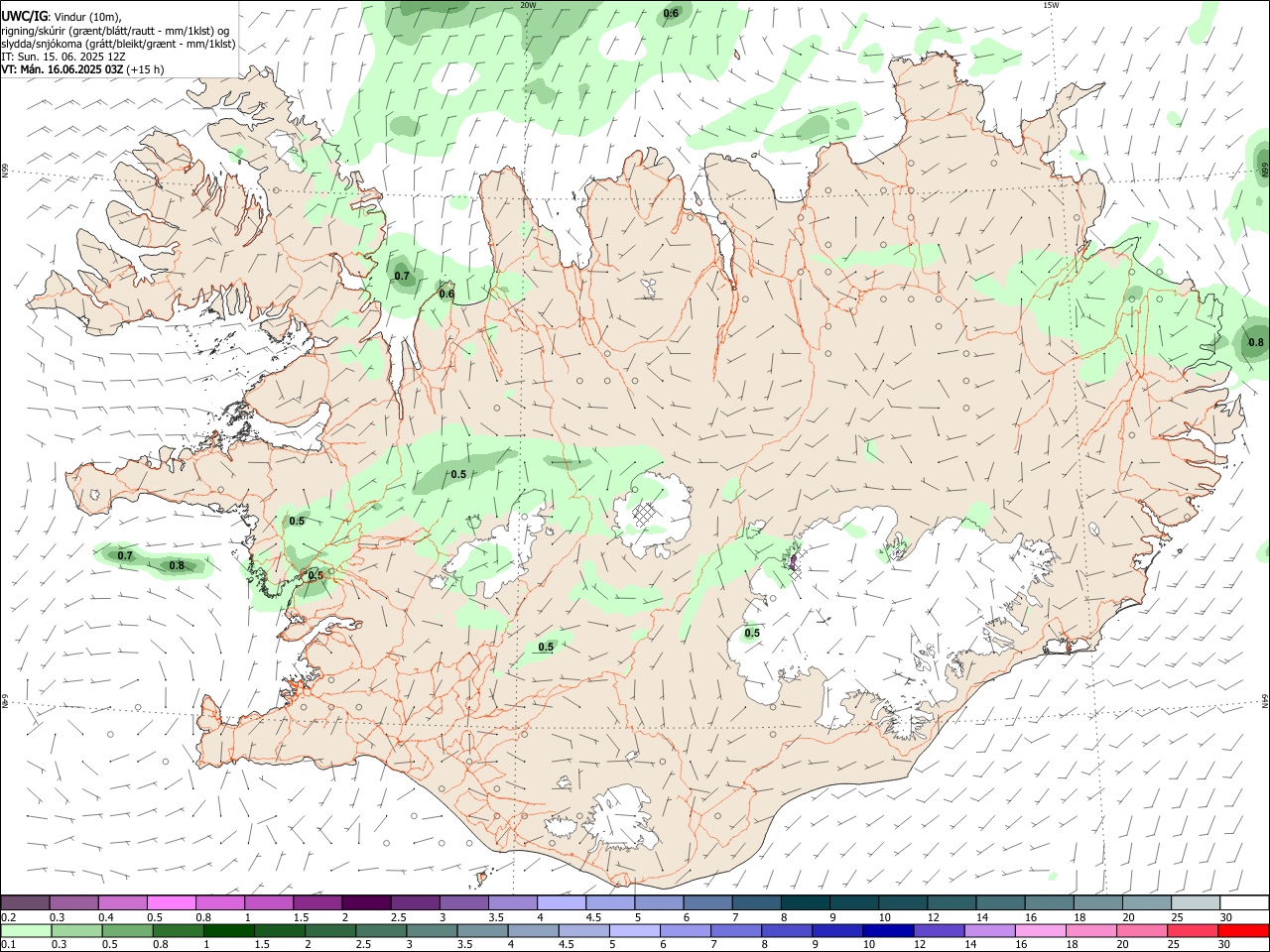Click the 'slydda/snjókoma (grátt/bleikt/grænt' legend line

point(118,44)
